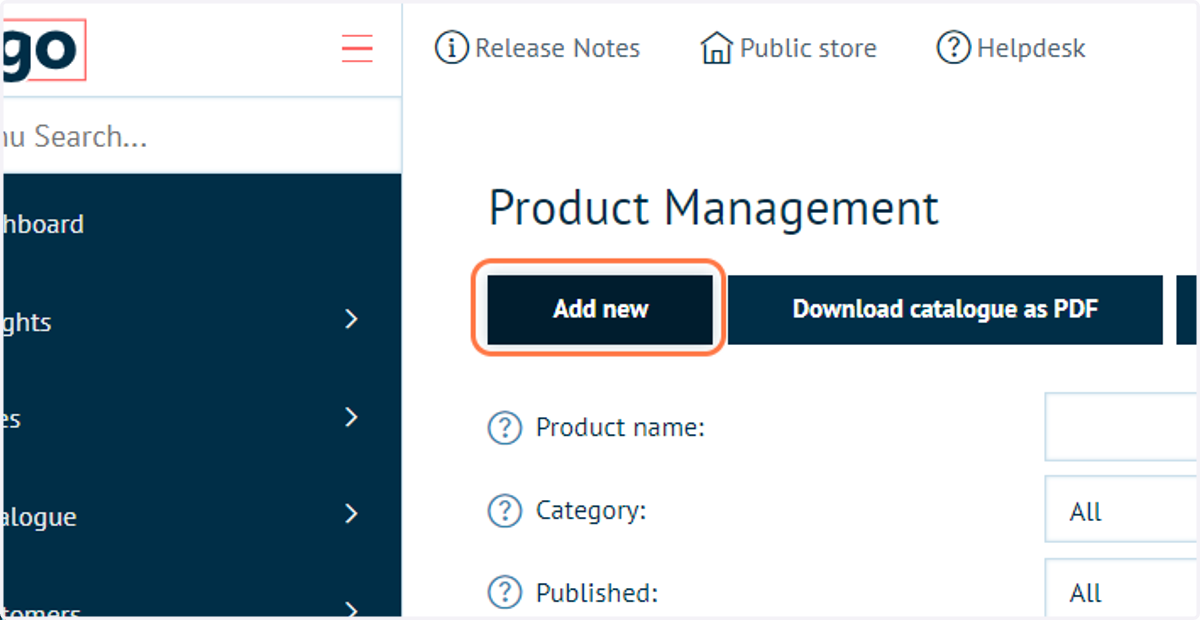Click help icon beside Published
This screenshot has width=1200, height=620.
505,593
